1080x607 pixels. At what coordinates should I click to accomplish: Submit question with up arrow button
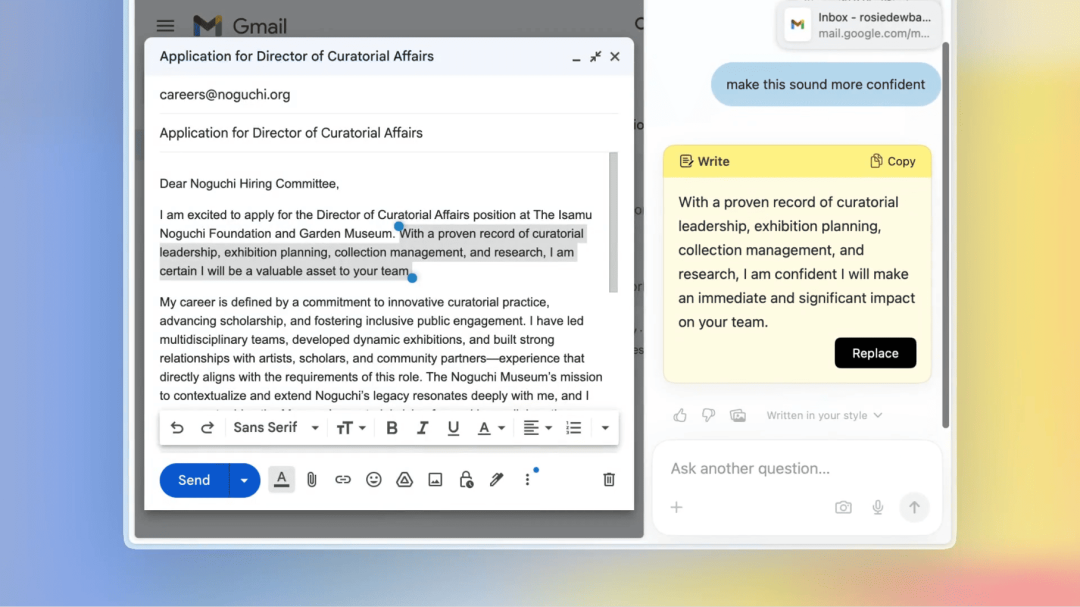pos(914,508)
